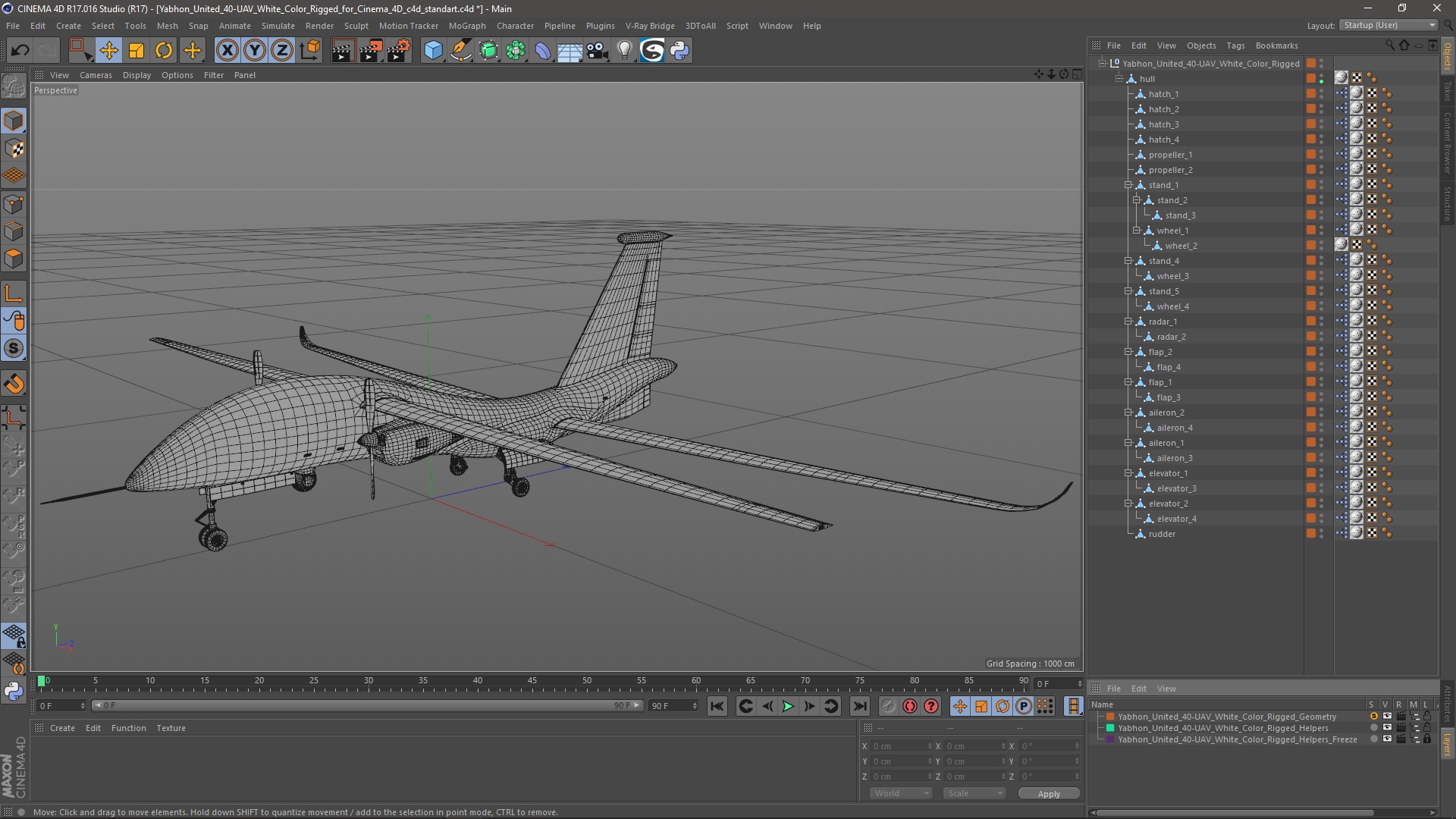Click the Floor environment icon
The height and width of the screenshot is (819, 1456).
pos(570,51)
